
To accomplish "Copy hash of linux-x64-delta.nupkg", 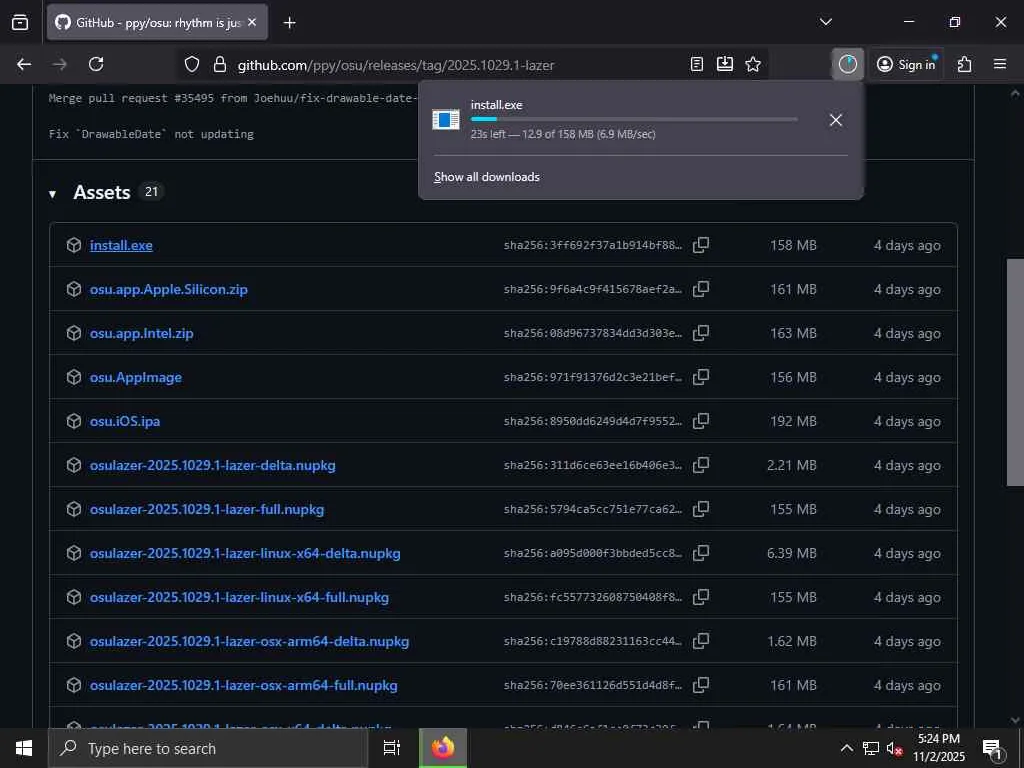I will pos(701,553).
